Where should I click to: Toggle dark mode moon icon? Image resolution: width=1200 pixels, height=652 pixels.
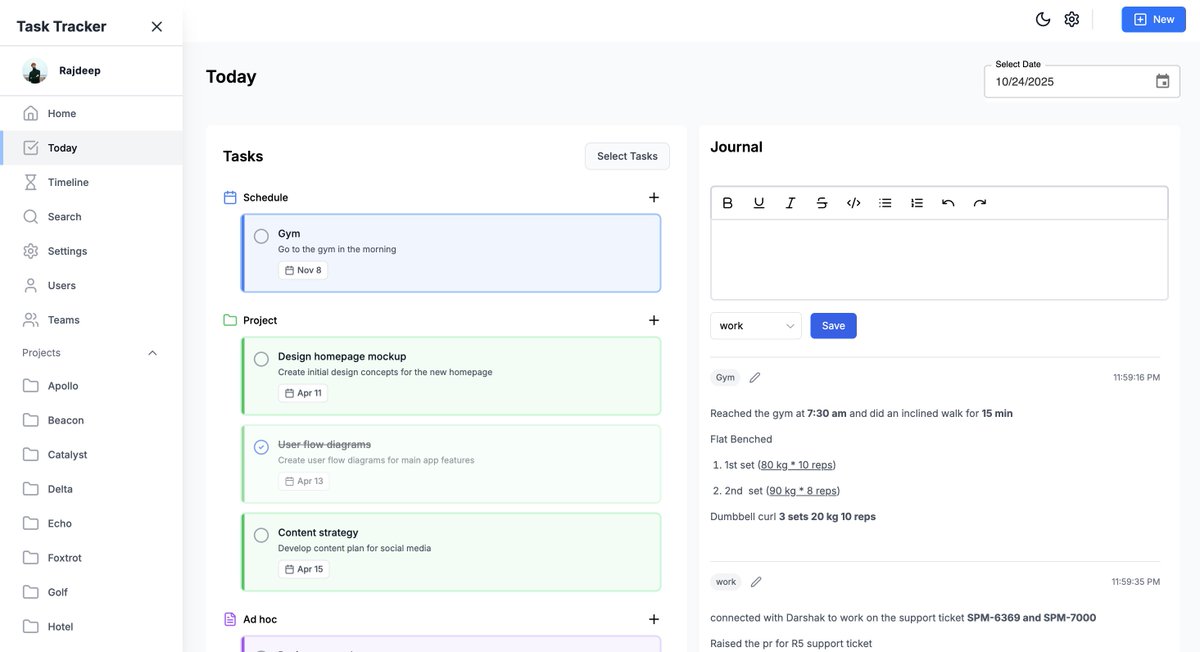point(1043,19)
